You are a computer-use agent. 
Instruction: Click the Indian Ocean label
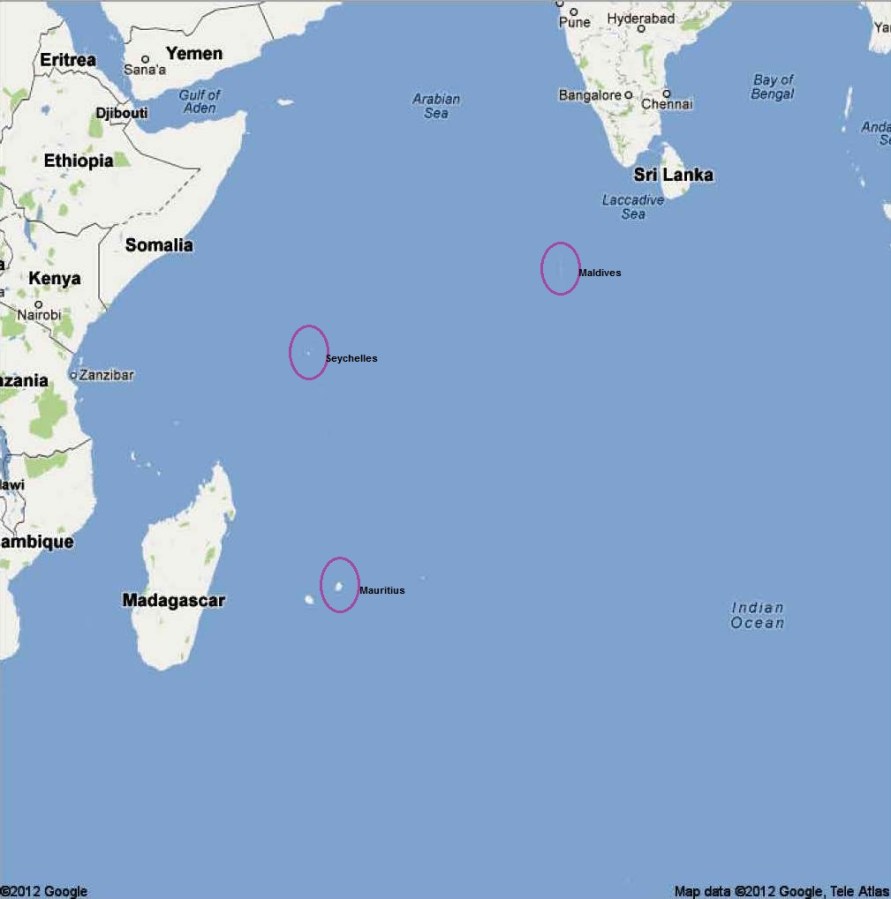(x=757, y=615)
